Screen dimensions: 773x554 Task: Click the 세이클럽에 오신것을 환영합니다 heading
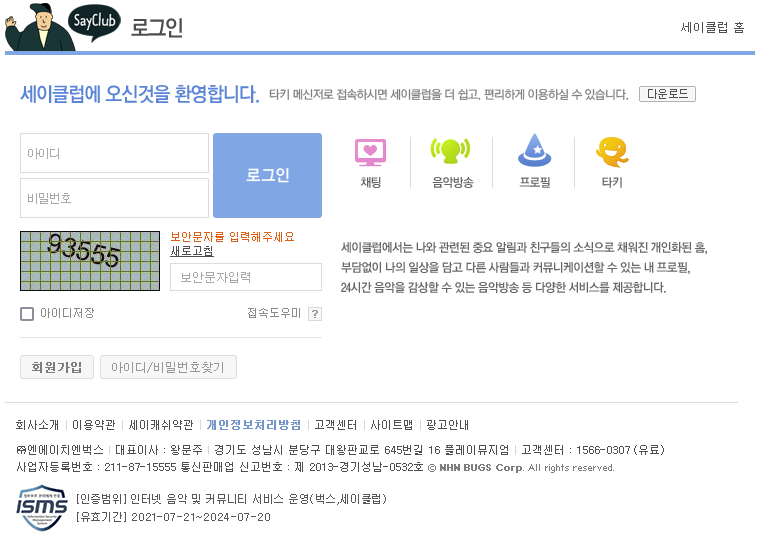[x=140, y=94]
